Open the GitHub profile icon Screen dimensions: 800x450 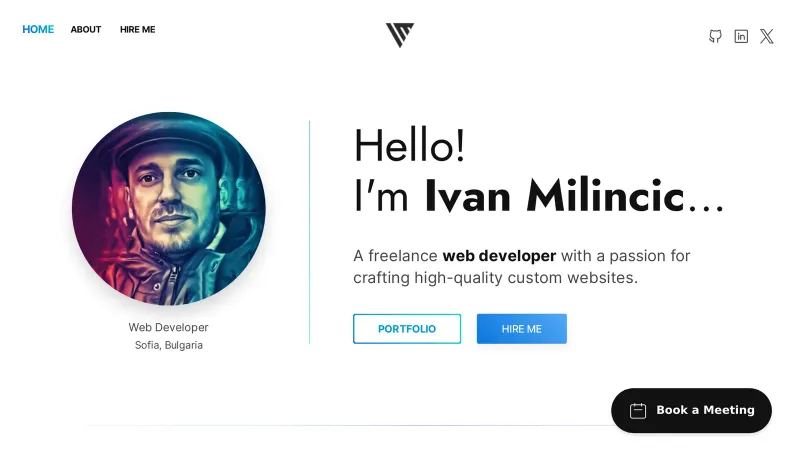pos(715,36)
